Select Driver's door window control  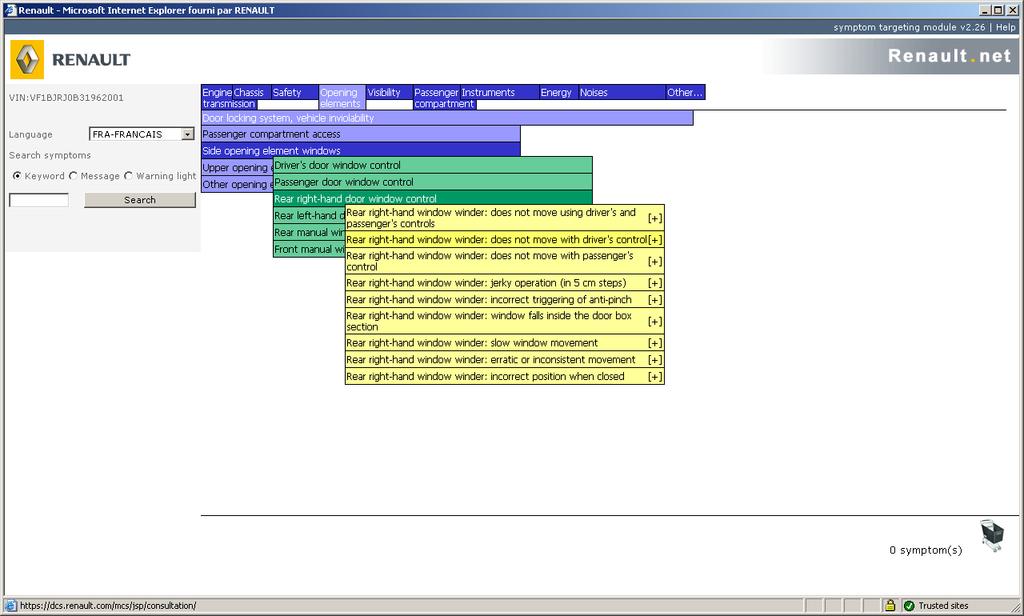click(x=432, y=165)
